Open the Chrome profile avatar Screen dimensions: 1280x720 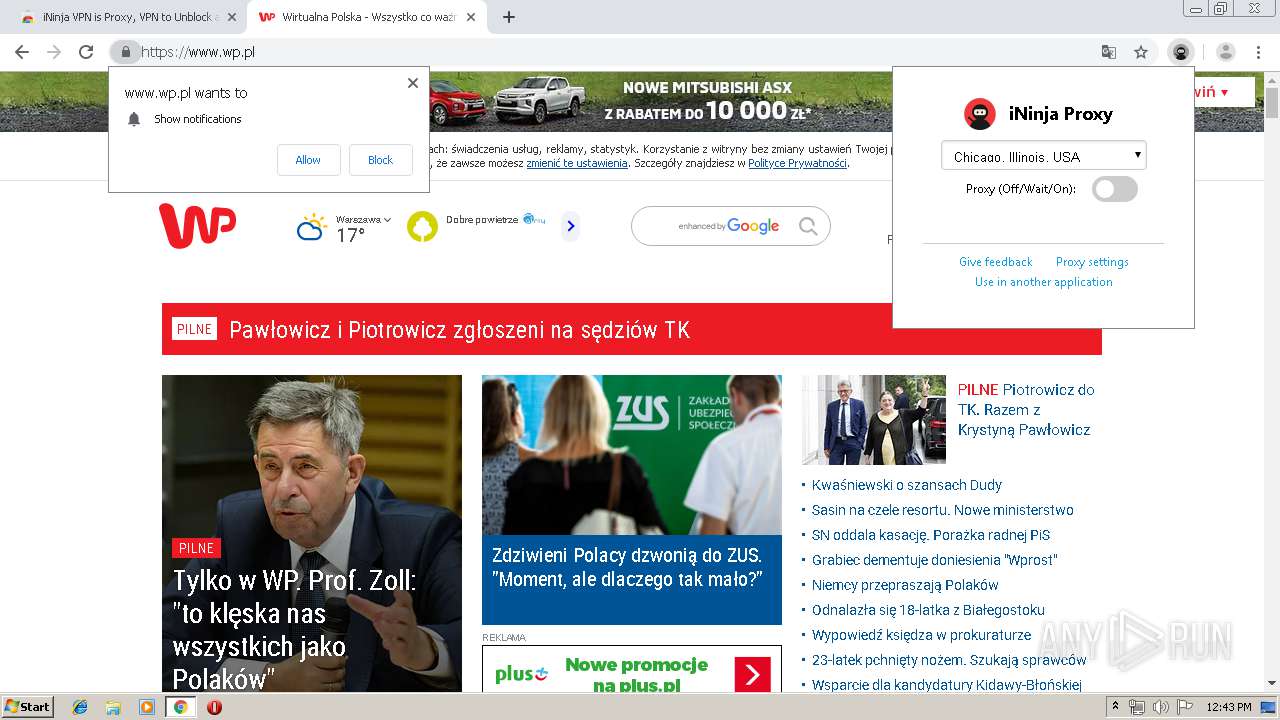click(1226, 52)
